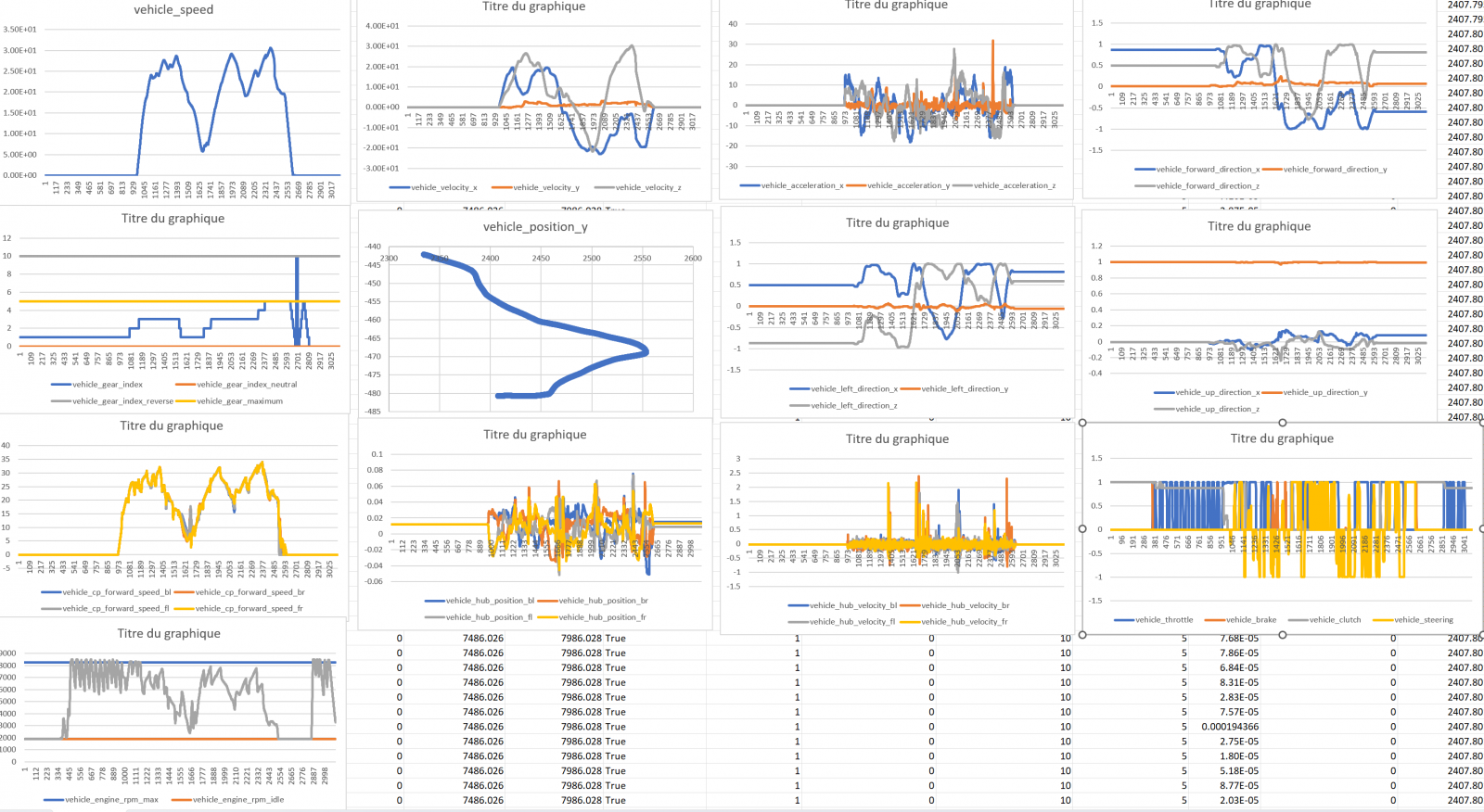Select title of the hub velocity chart
The height and width of the screenshot is (812, 1484).
click(897, 439)
